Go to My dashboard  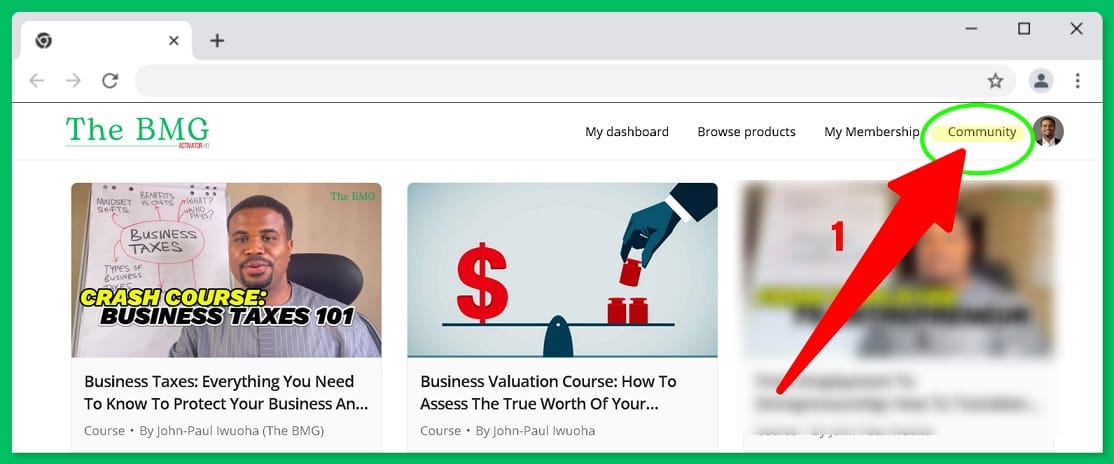tap(627, 132)
